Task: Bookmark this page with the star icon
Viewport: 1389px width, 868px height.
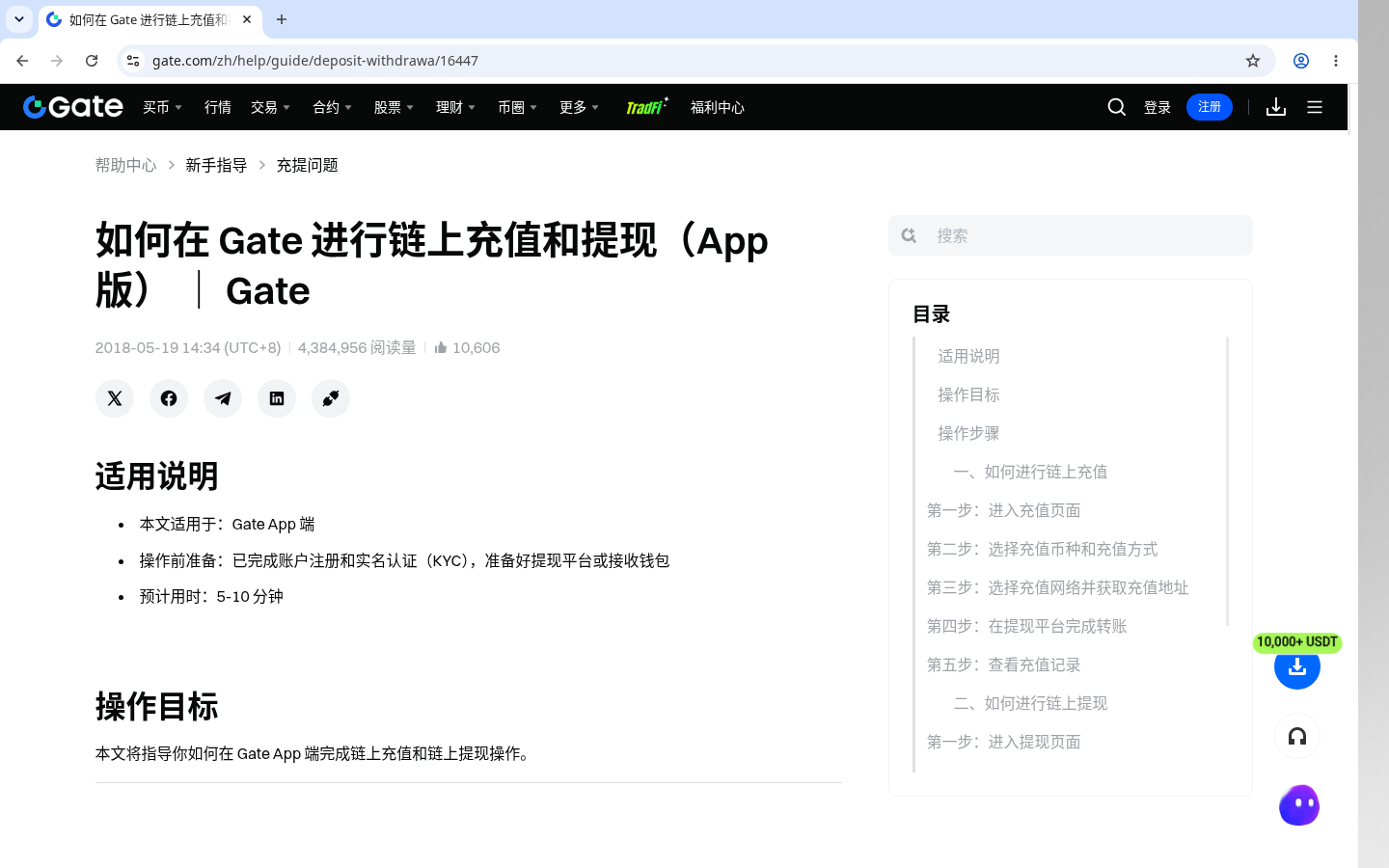Action: [1253, 61]
